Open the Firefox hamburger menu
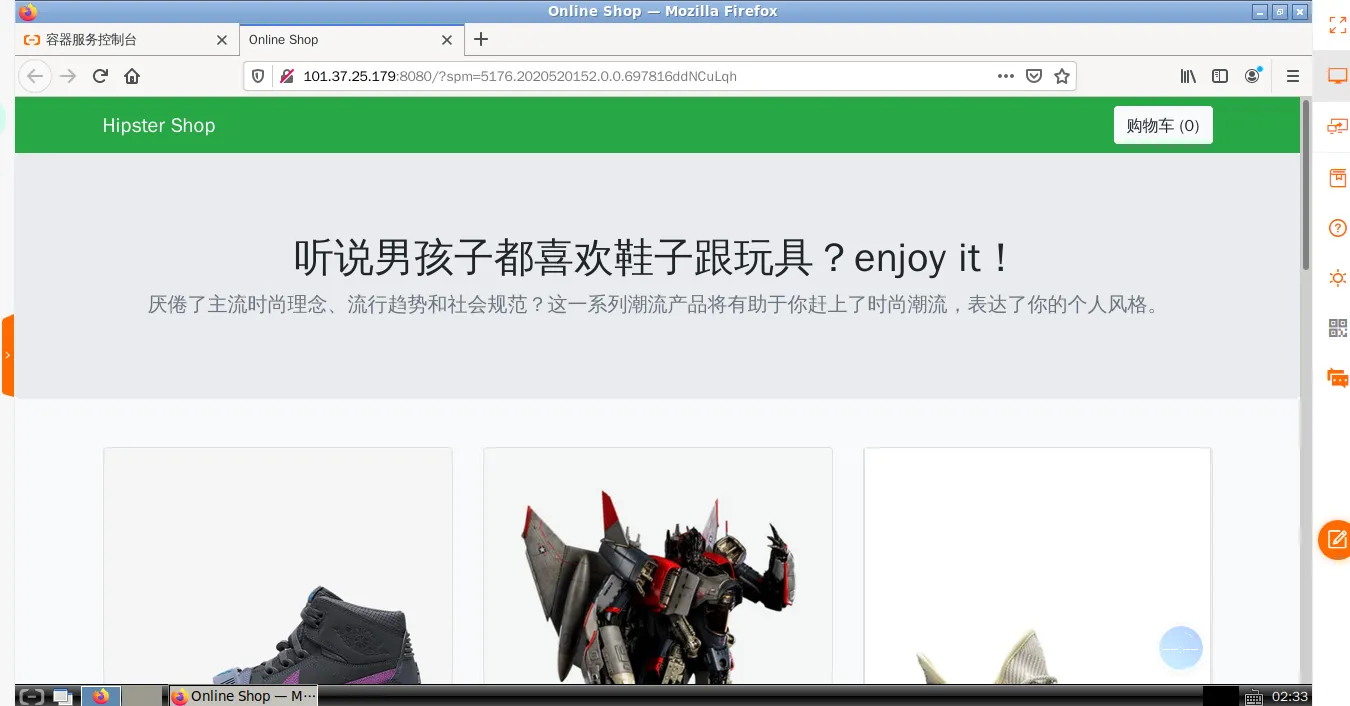Viewport: 1350px width, 706px height. (x=1292, y=75)
